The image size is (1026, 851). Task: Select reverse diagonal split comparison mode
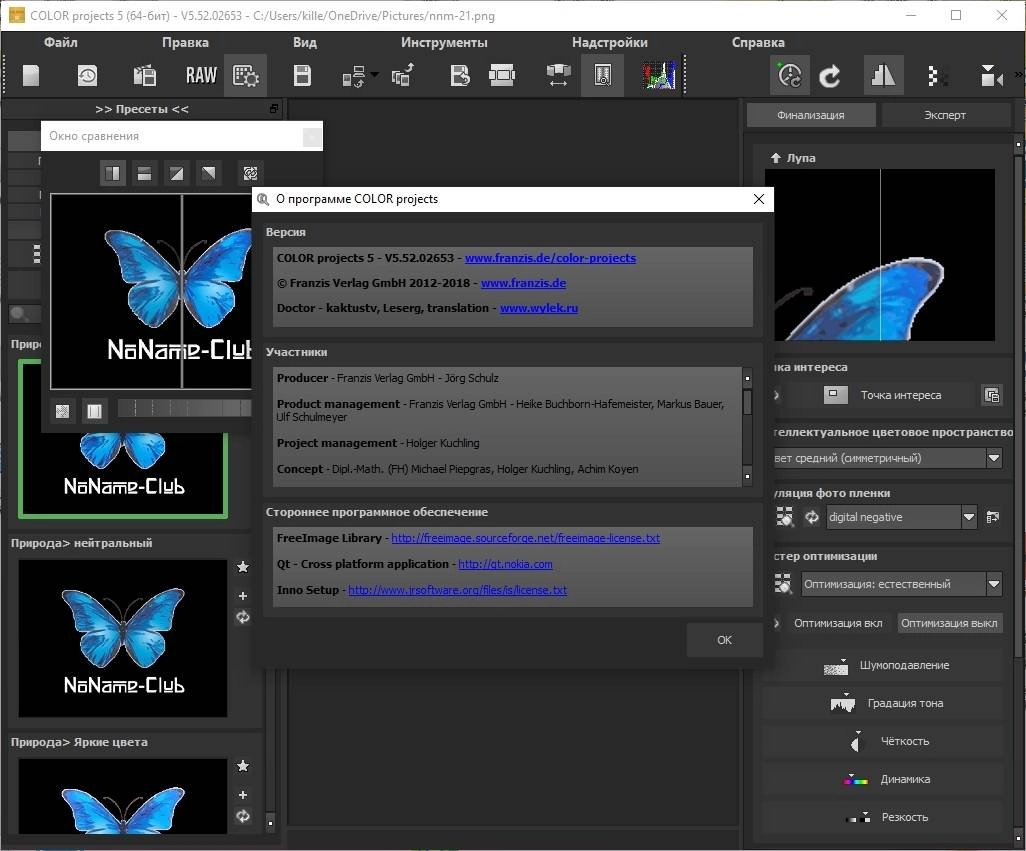209,173
